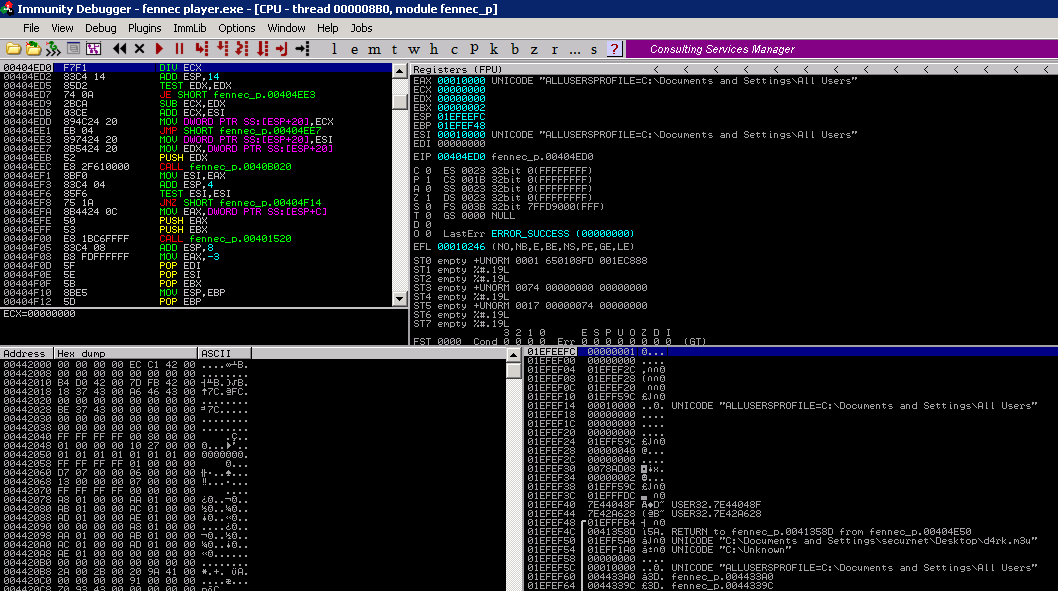Click the dump pane scrollbar up arrow
This screenshot has width=1058, height=591.
[x=513, y=355]
